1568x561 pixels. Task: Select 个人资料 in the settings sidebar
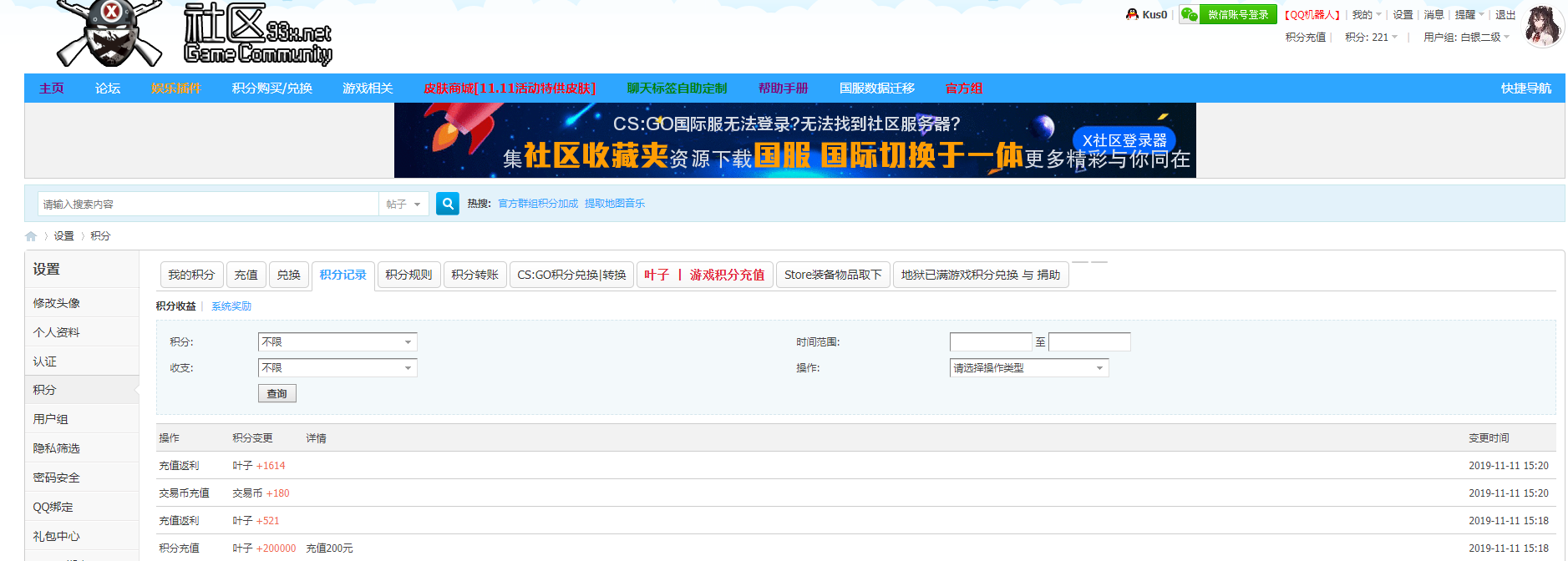click(82, 332)
